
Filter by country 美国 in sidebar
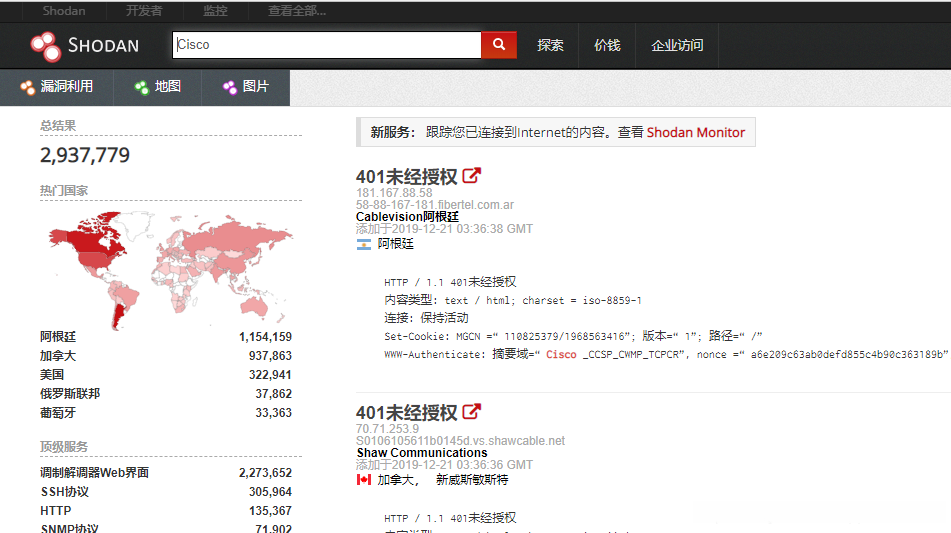point(52,375)
